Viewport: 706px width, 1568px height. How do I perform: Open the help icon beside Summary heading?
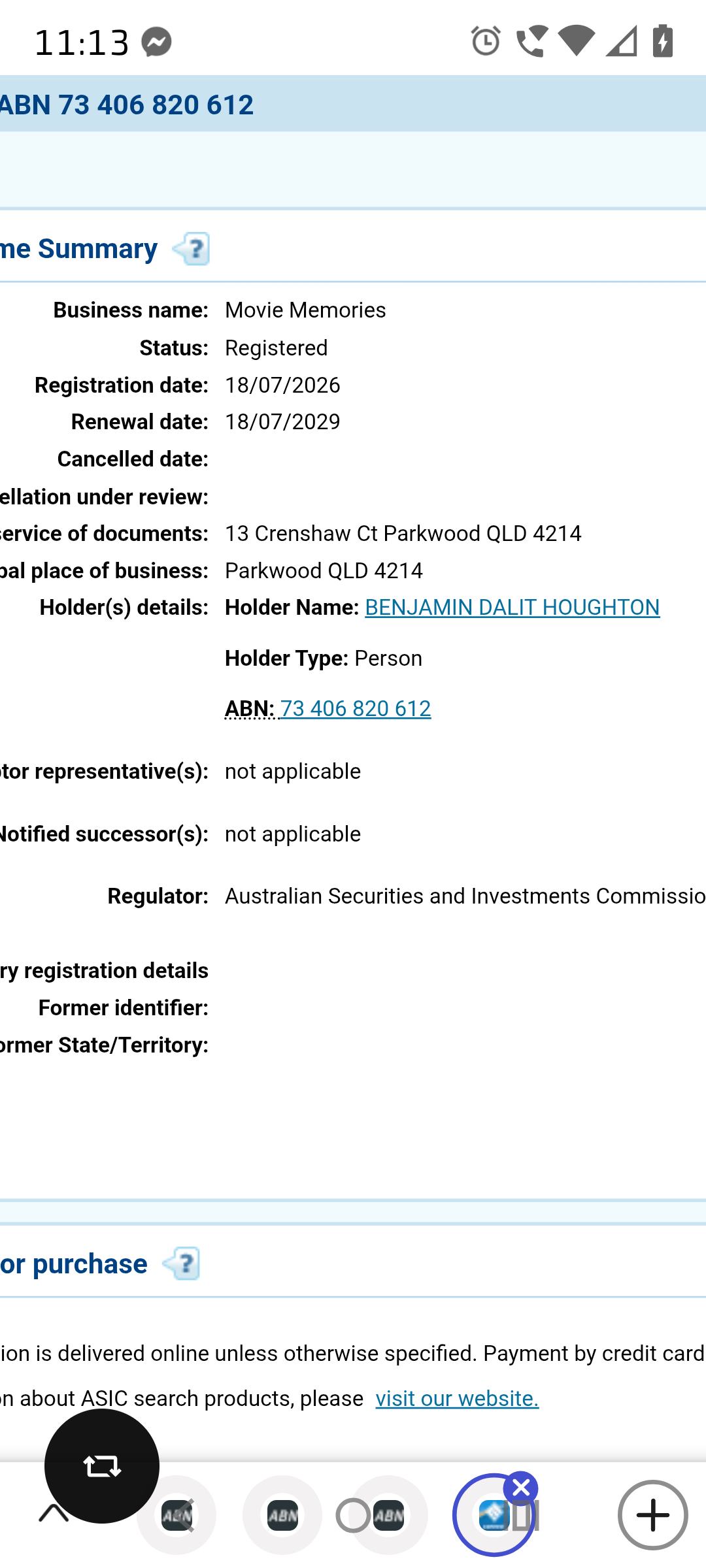pyautogui.click(x=191, y=249)
